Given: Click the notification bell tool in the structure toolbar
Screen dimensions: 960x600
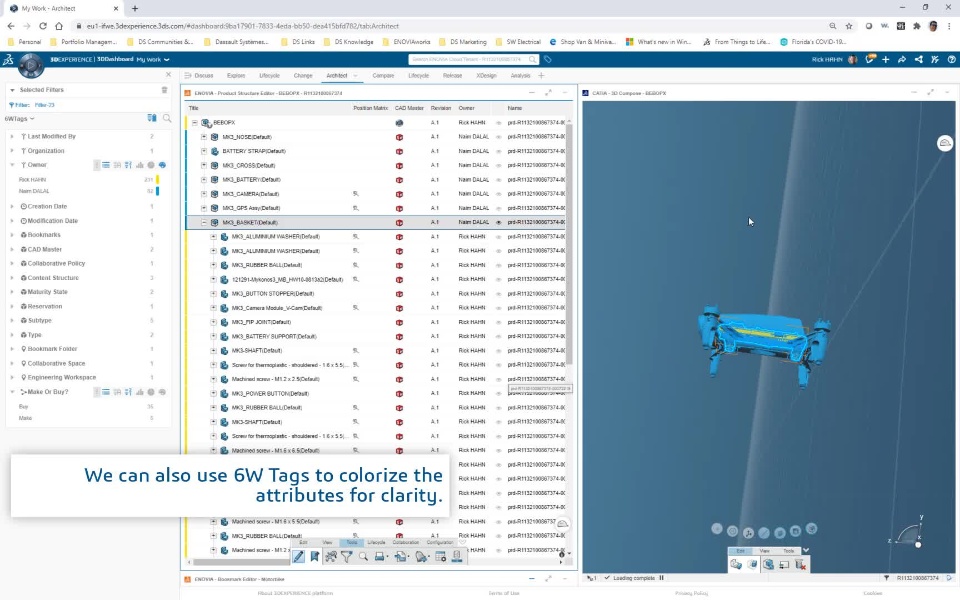Looking at the screenshot, I should pos(421,557).
